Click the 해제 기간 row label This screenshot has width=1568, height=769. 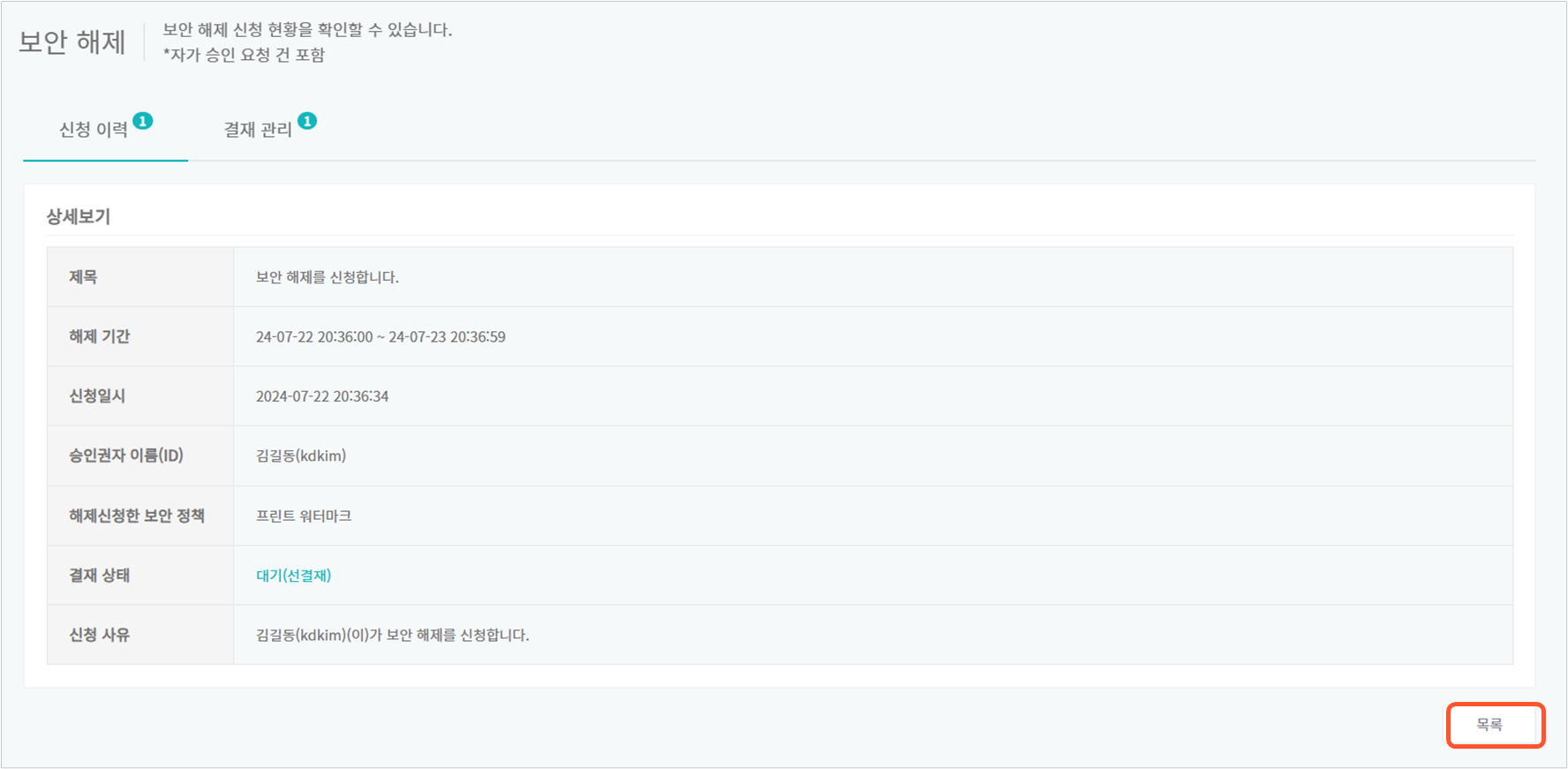point(99,336)
